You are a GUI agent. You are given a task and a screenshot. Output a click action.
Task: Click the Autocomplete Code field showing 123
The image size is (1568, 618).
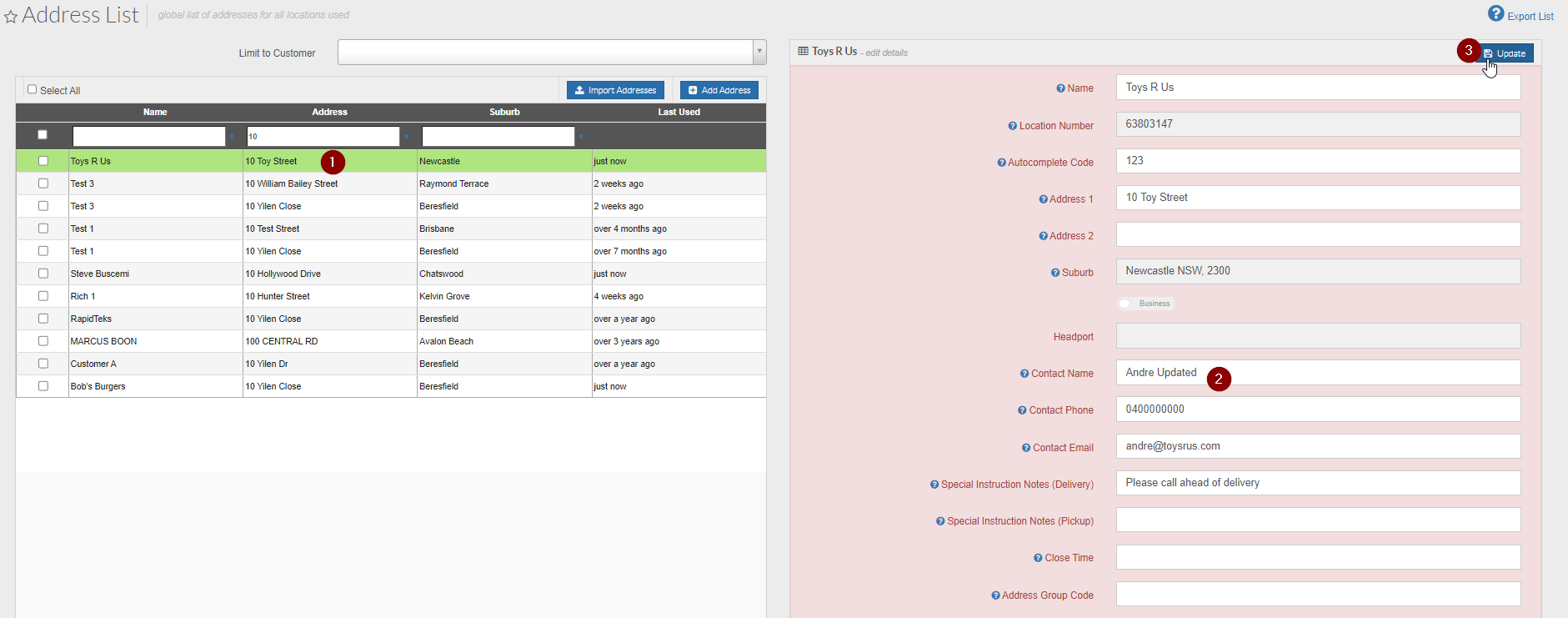1319,161
